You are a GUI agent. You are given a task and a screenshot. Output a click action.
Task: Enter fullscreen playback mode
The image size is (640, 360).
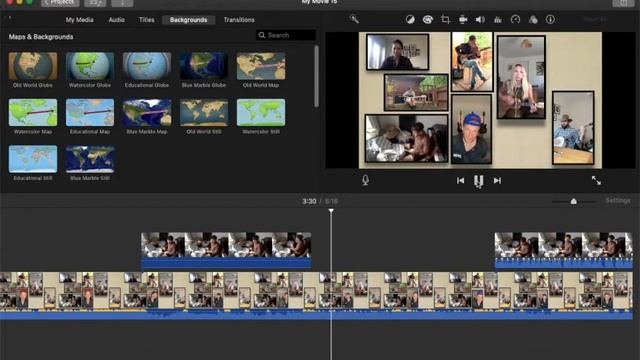point(596,180)
